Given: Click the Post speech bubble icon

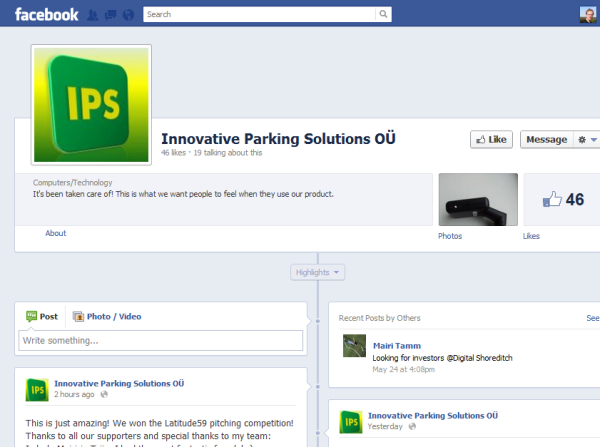Looking at the screenshot, I should click(31, 316).
